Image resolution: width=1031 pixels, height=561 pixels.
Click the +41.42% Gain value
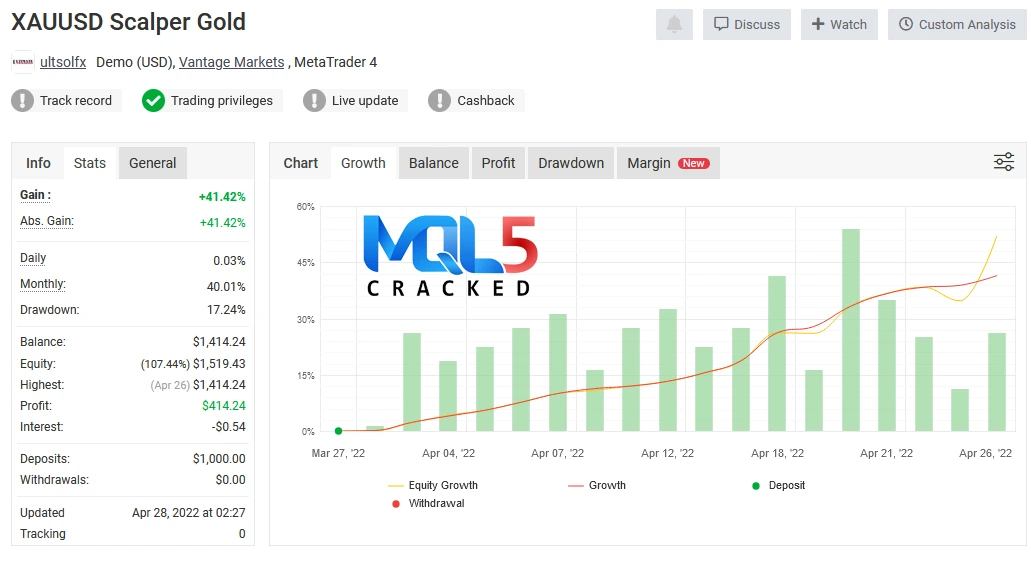[222, 197]
